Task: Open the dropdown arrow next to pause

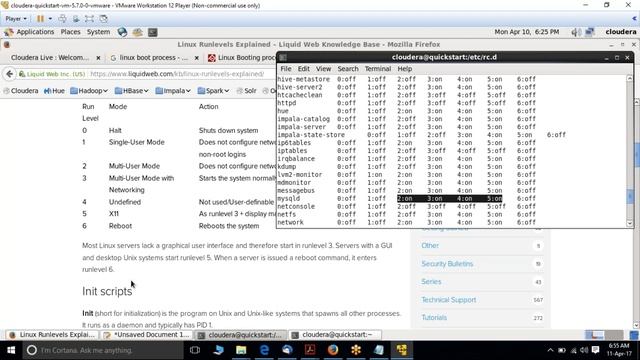Action: (x=50, y=19)
